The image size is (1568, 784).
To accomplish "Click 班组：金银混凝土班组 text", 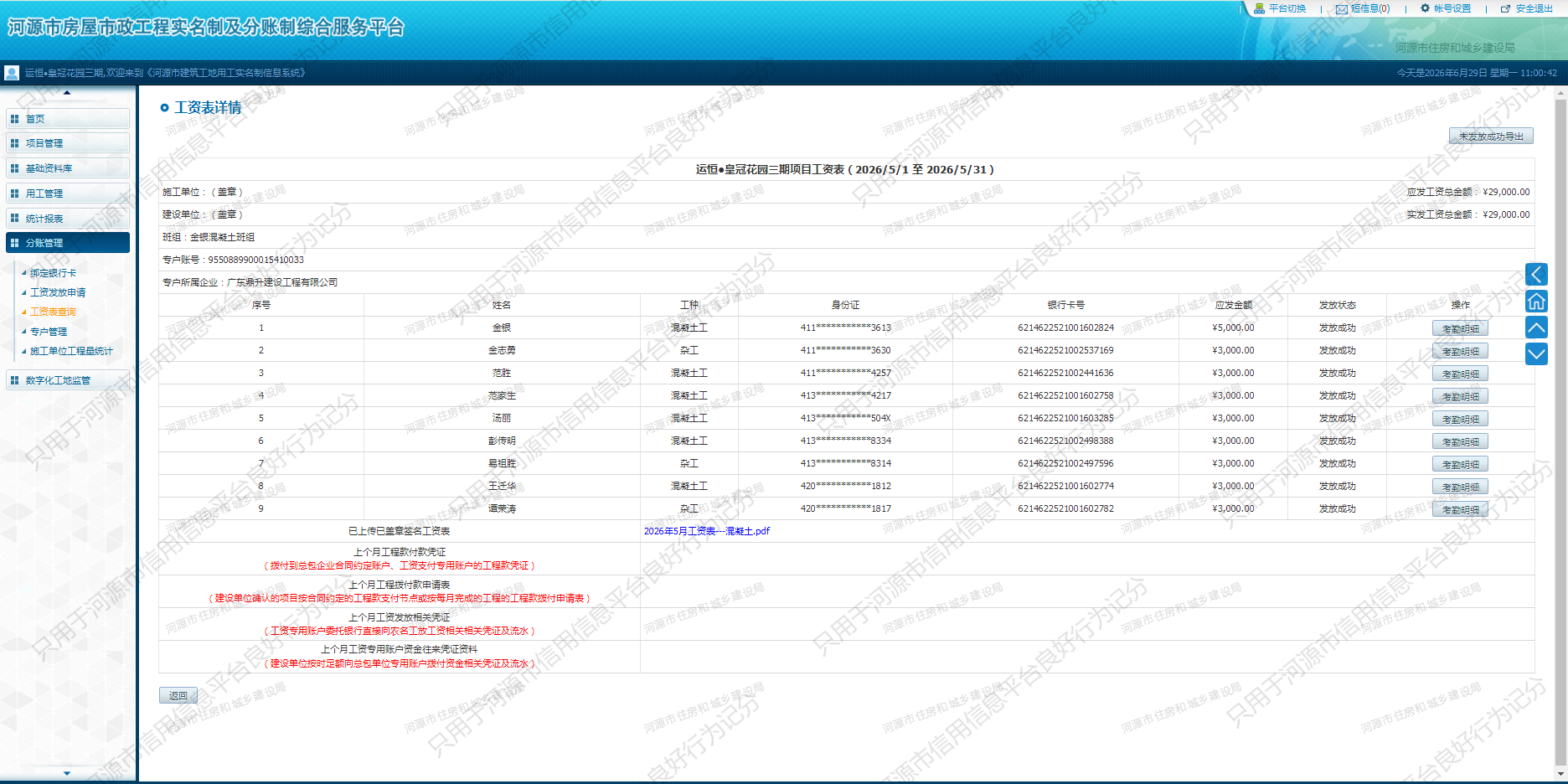I will pyautogui.click(x=209, y=237).
